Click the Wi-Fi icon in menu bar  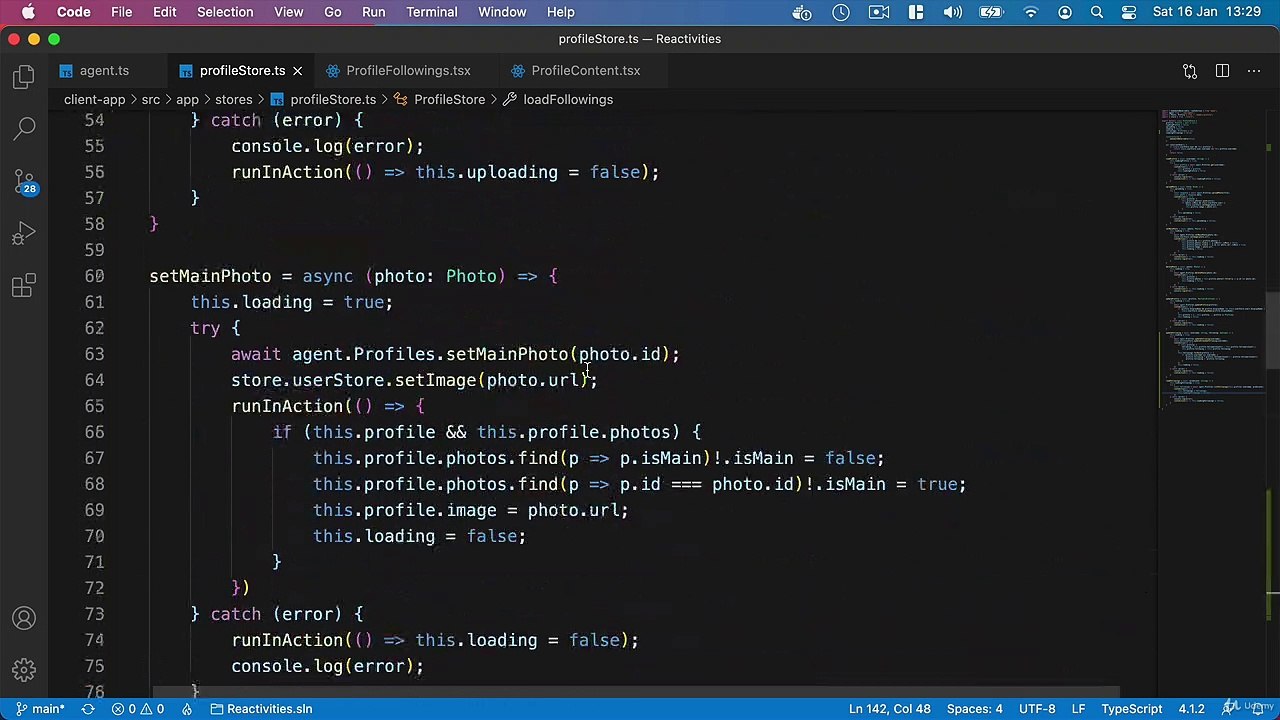click(x=1031, y=12)
